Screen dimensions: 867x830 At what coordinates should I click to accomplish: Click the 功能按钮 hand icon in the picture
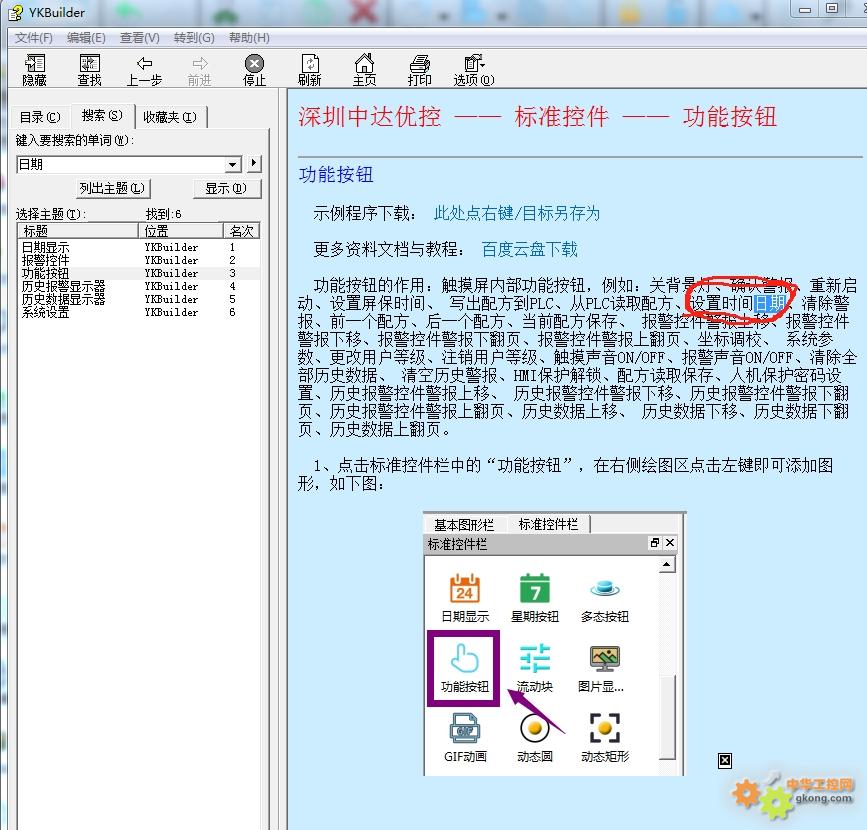[x=464, y=658]
